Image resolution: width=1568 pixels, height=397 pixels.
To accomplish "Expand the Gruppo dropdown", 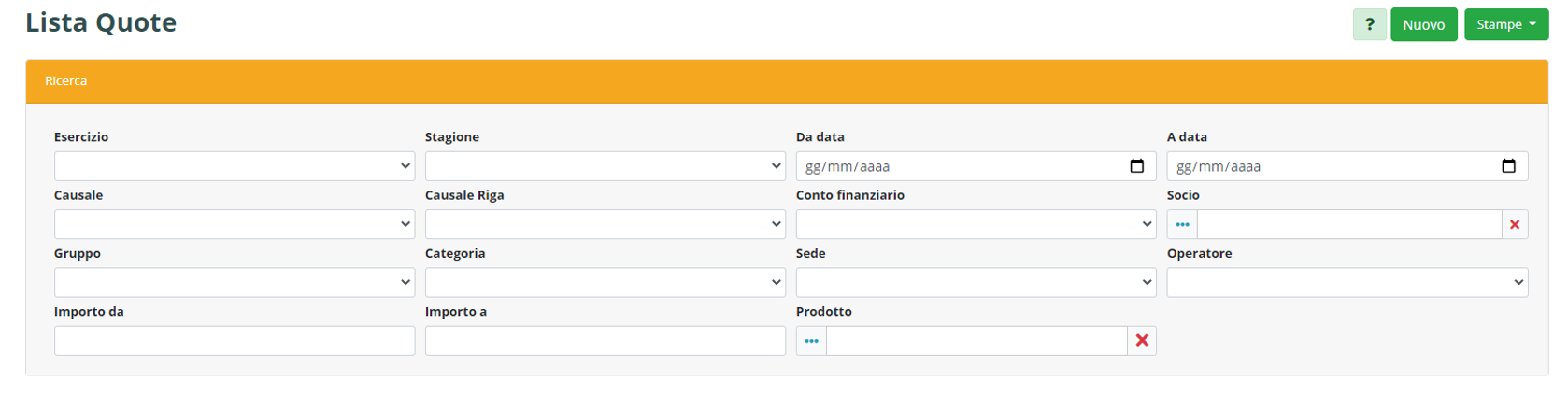I will 234,283.
